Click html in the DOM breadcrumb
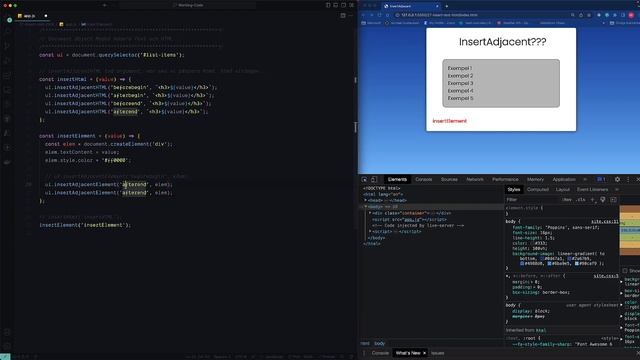The height and width of the screenshot is (360, 640). [x=365, y=344]
